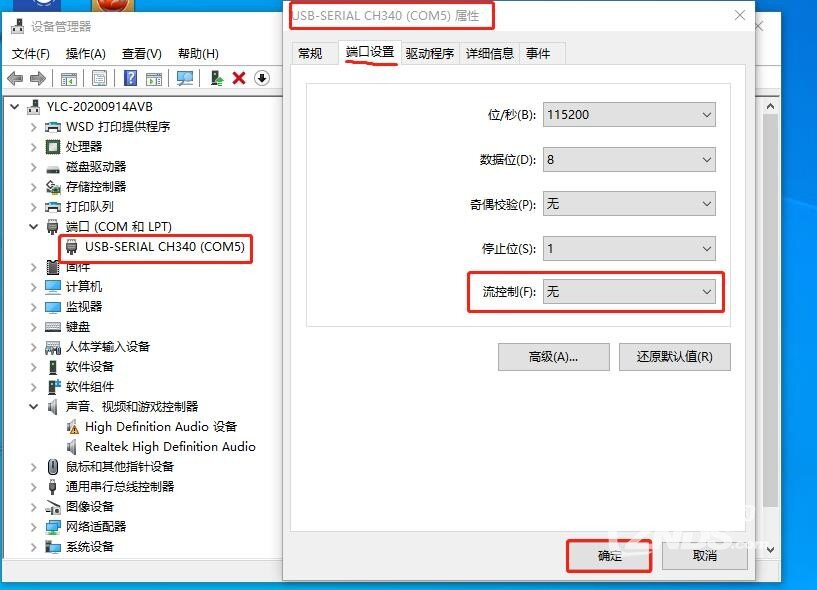Screen dimensions: 817x590
Task: Click the 确定 button
Action: pos(609,556)
